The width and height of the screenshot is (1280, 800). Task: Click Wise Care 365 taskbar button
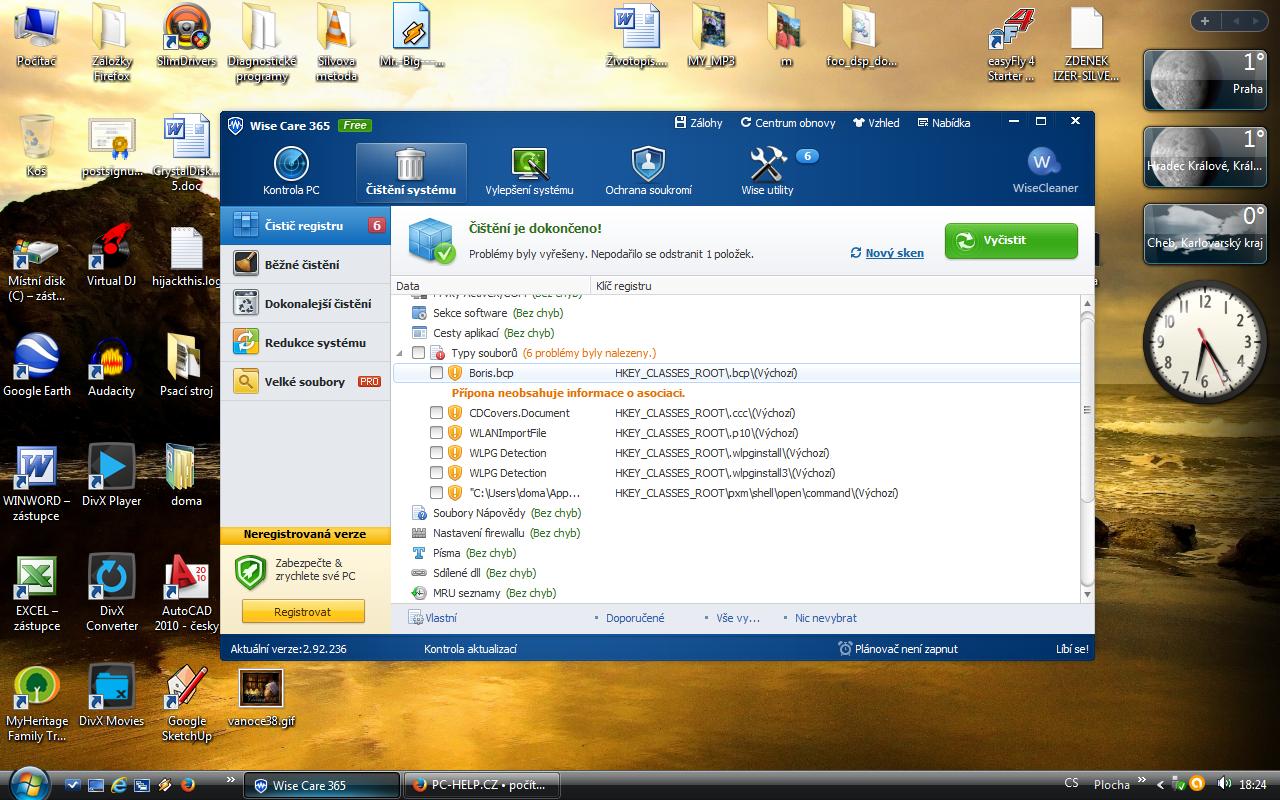[324, 785]
